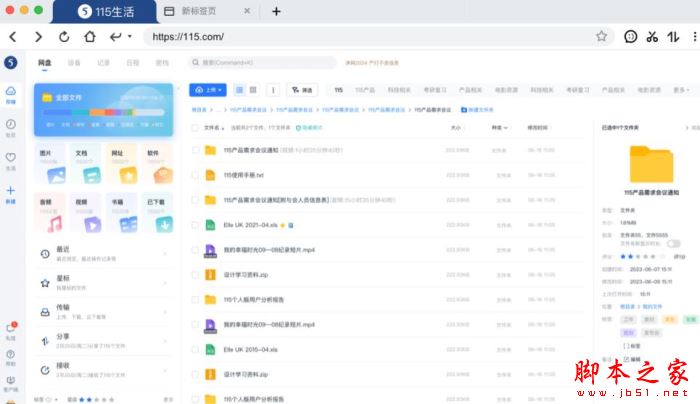
Task: Open a new browser tab with plus
Action: [276, 12]
